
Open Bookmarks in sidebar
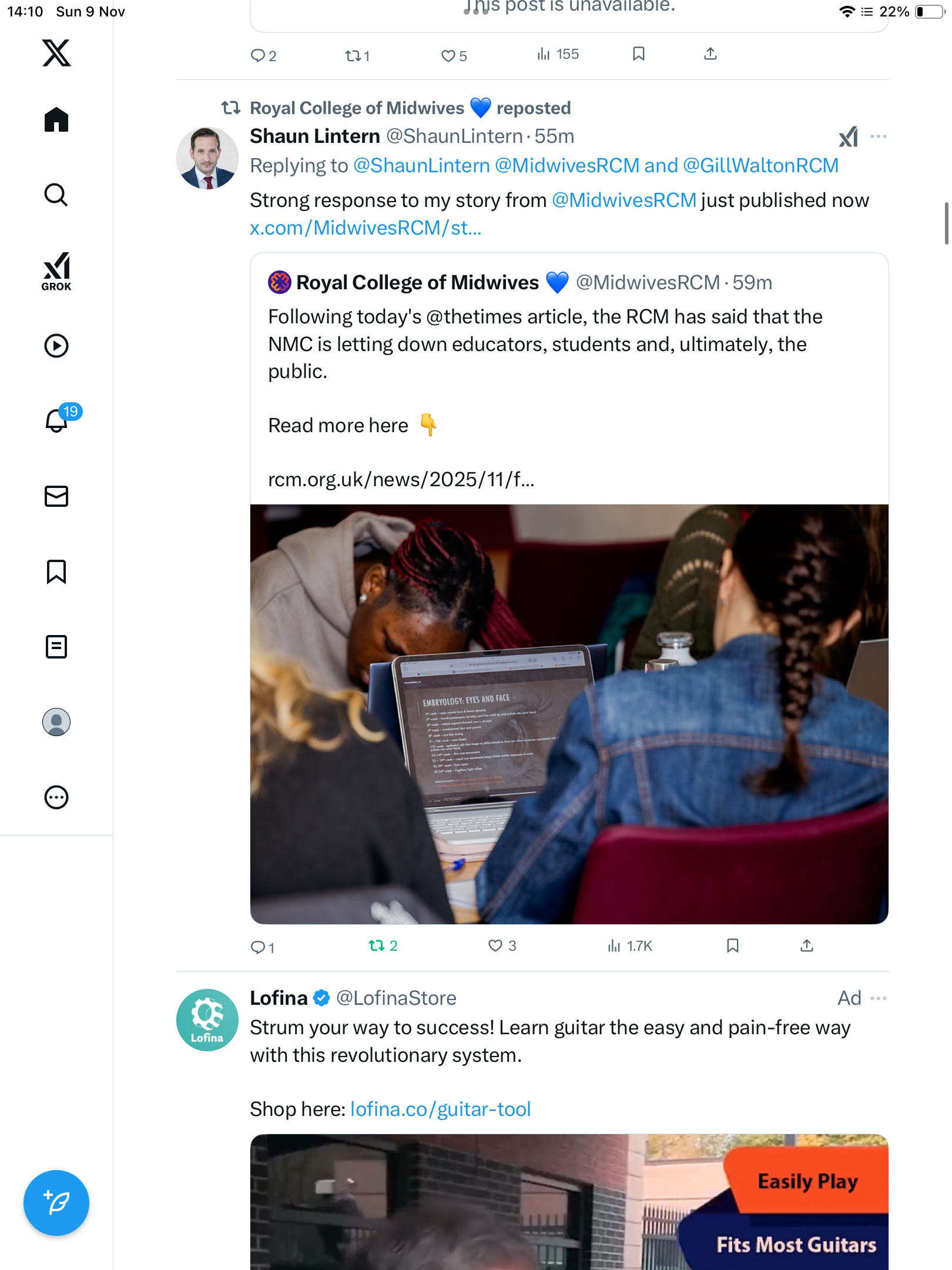[x=56, y=571]
